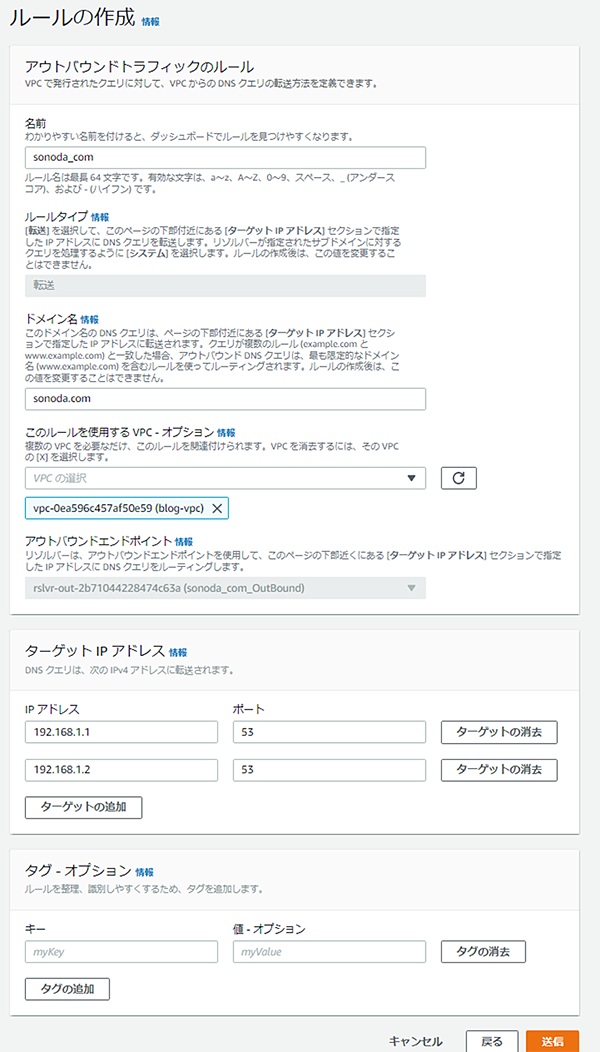The image size is (600, 1052).
Task: Submit the rule with 送信 button
Action: pos(552,1041)
